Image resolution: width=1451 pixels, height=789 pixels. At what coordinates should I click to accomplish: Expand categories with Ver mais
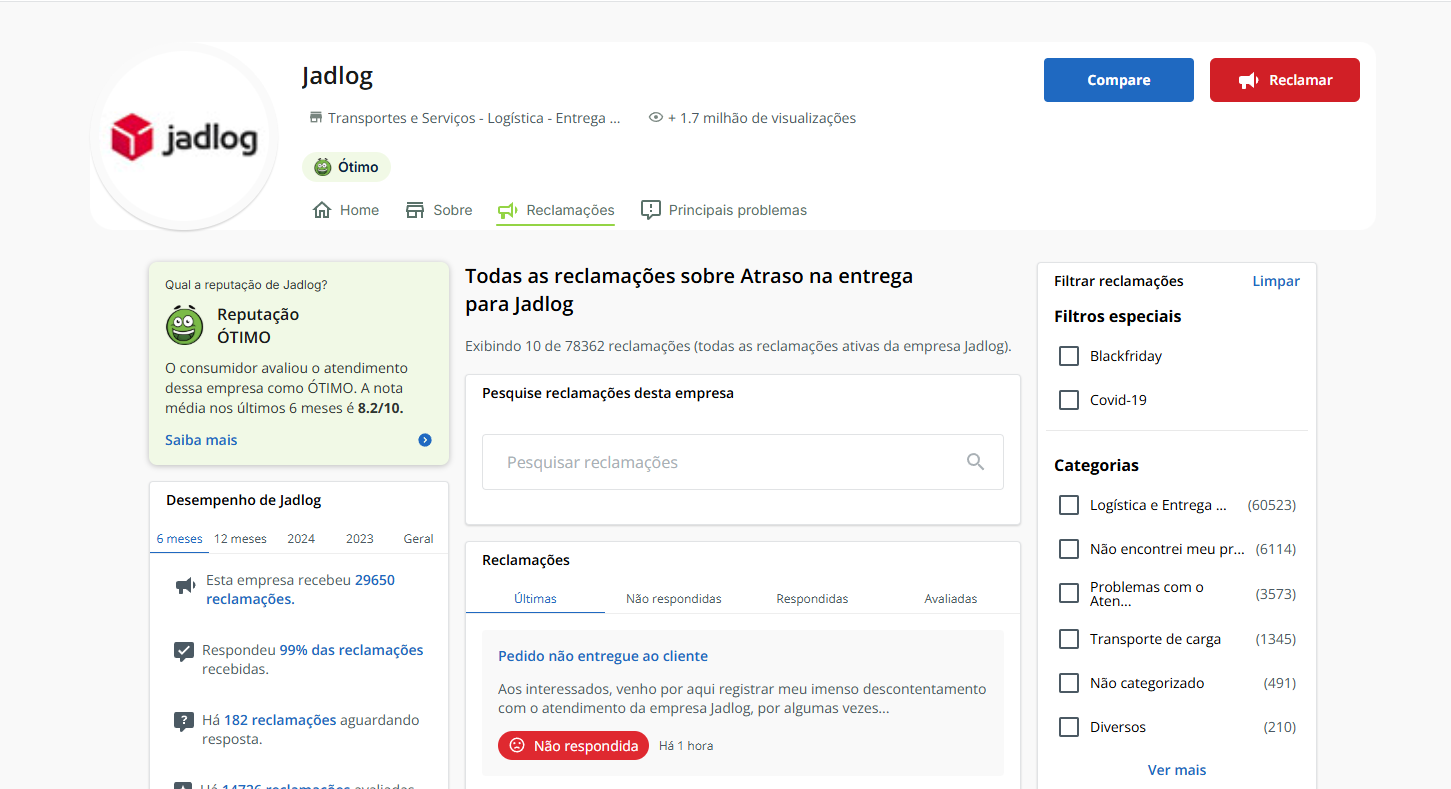[x=1177, y=770]
